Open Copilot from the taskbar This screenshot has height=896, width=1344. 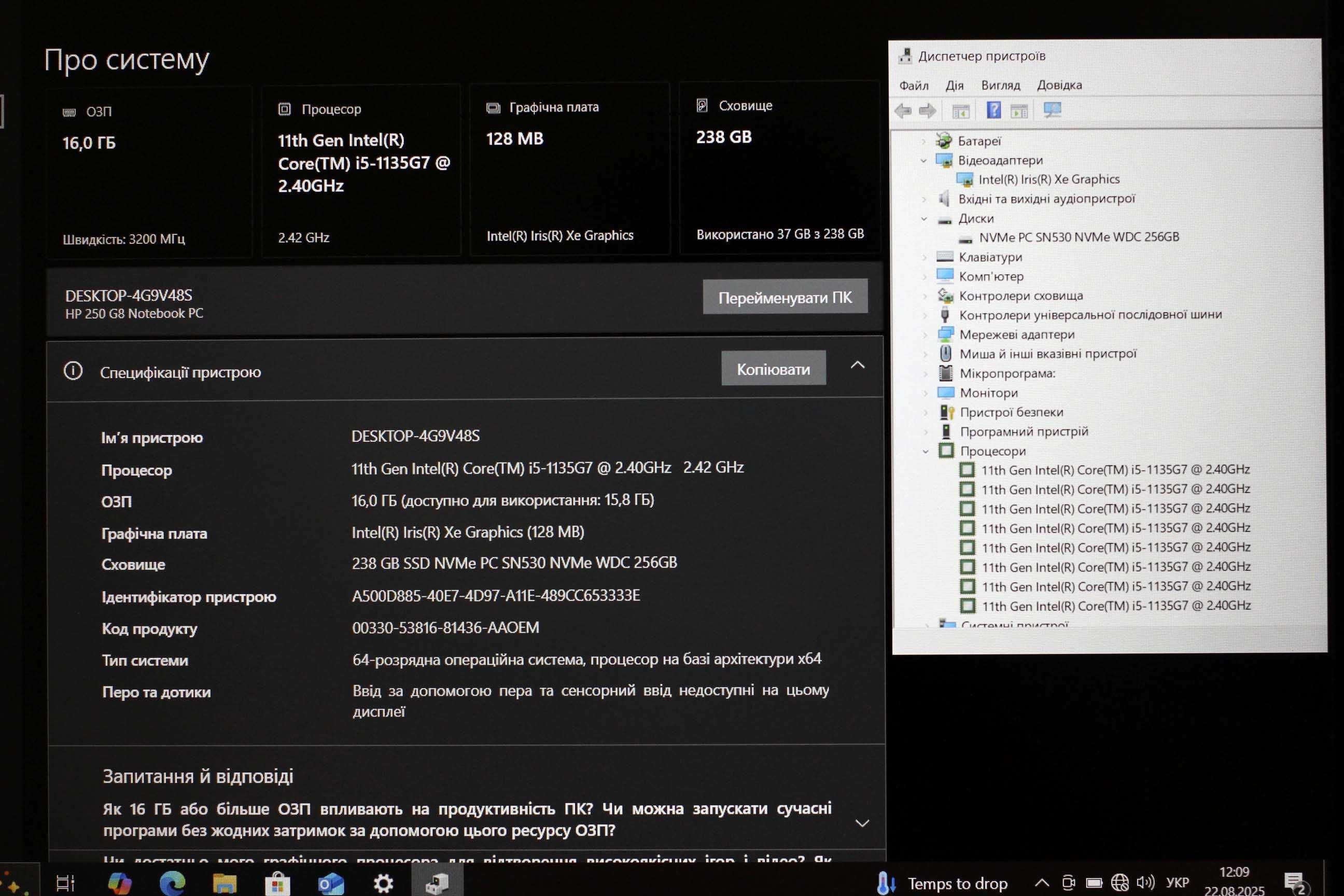[x=119, y=884]
